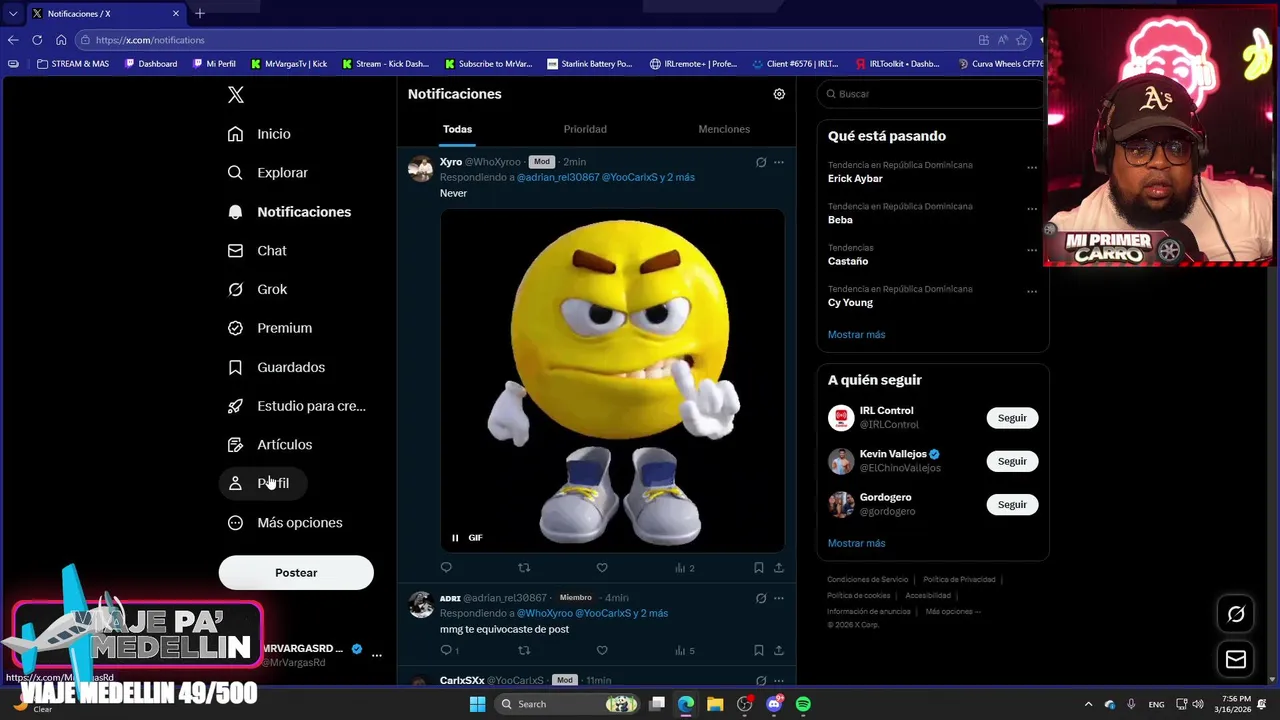Switch to the Todas tab
The image size is (1280, 720).
pos(457,129)
